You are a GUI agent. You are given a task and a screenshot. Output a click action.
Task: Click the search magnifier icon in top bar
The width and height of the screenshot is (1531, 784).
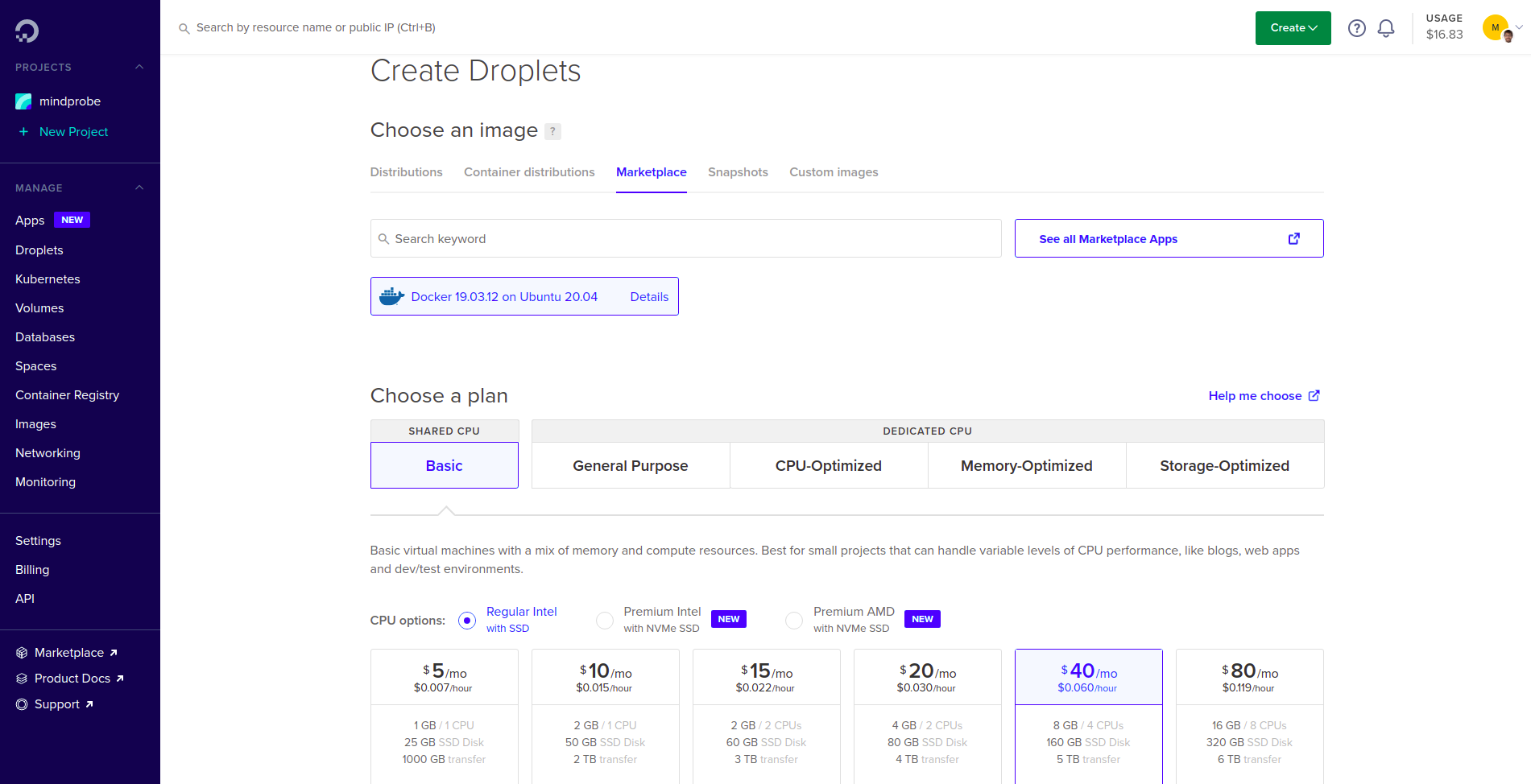(184, 28)
